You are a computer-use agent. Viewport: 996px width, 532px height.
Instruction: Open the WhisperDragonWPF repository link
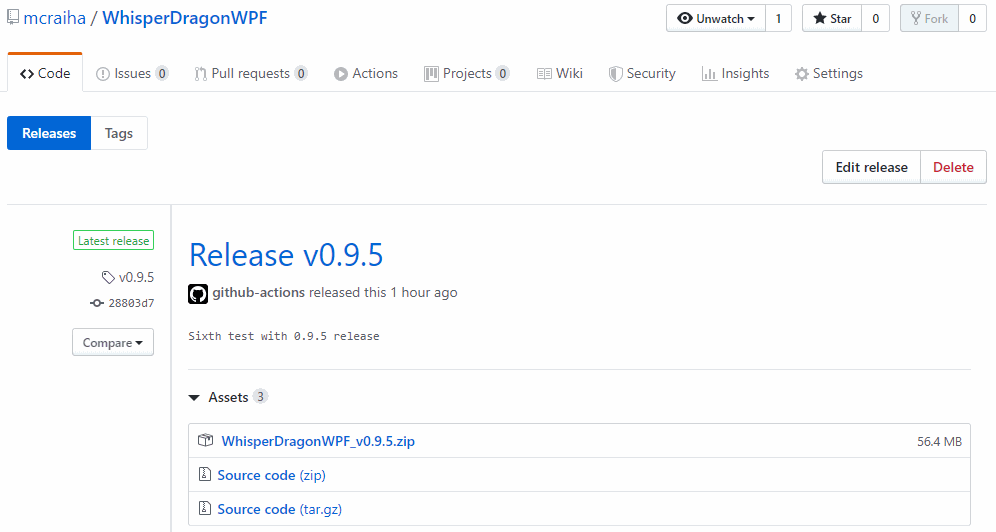tap(185, 18)
